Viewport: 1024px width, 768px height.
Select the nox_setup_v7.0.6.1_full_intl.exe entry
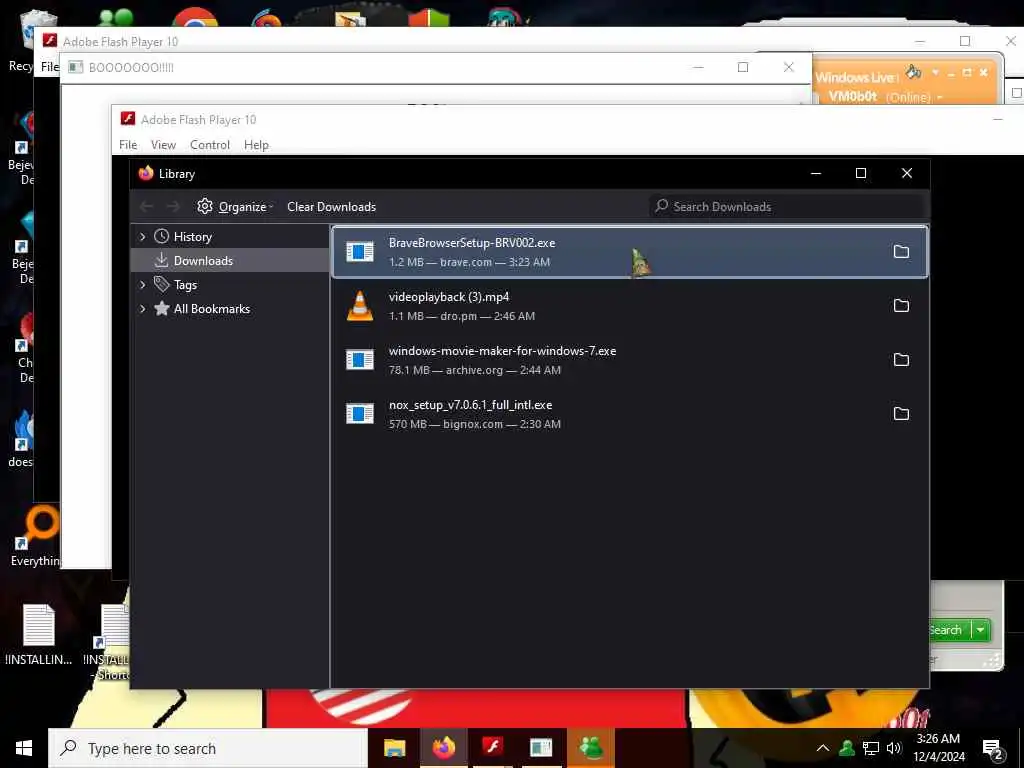[x=630, y=413]
